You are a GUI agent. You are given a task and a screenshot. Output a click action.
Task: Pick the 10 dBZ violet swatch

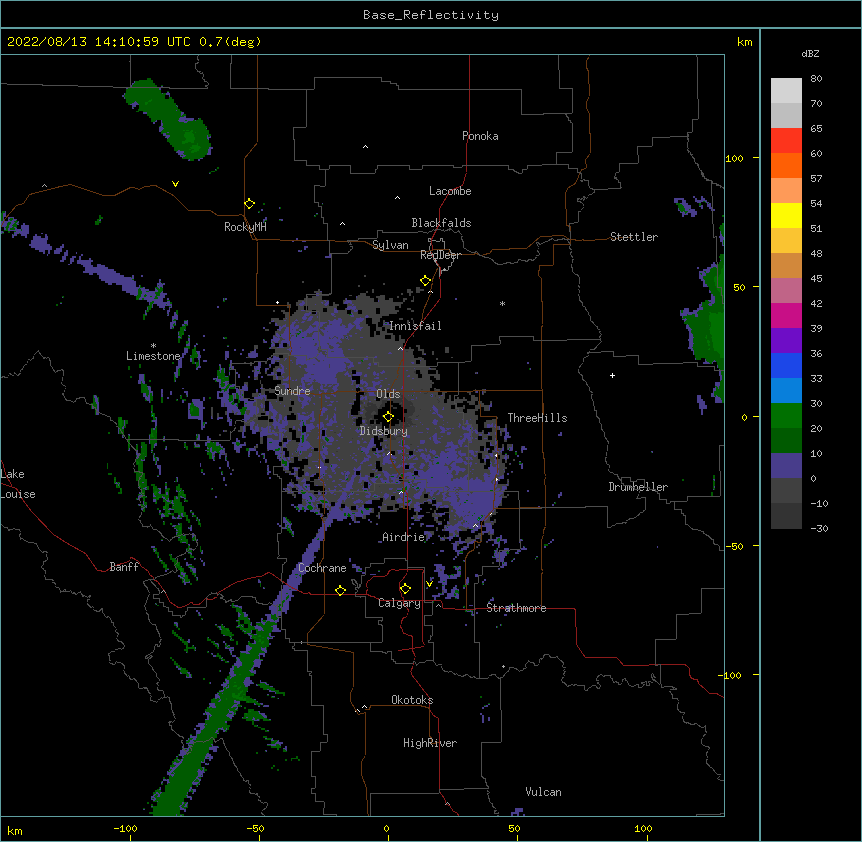pyautogui.click(x=786, y=466)
